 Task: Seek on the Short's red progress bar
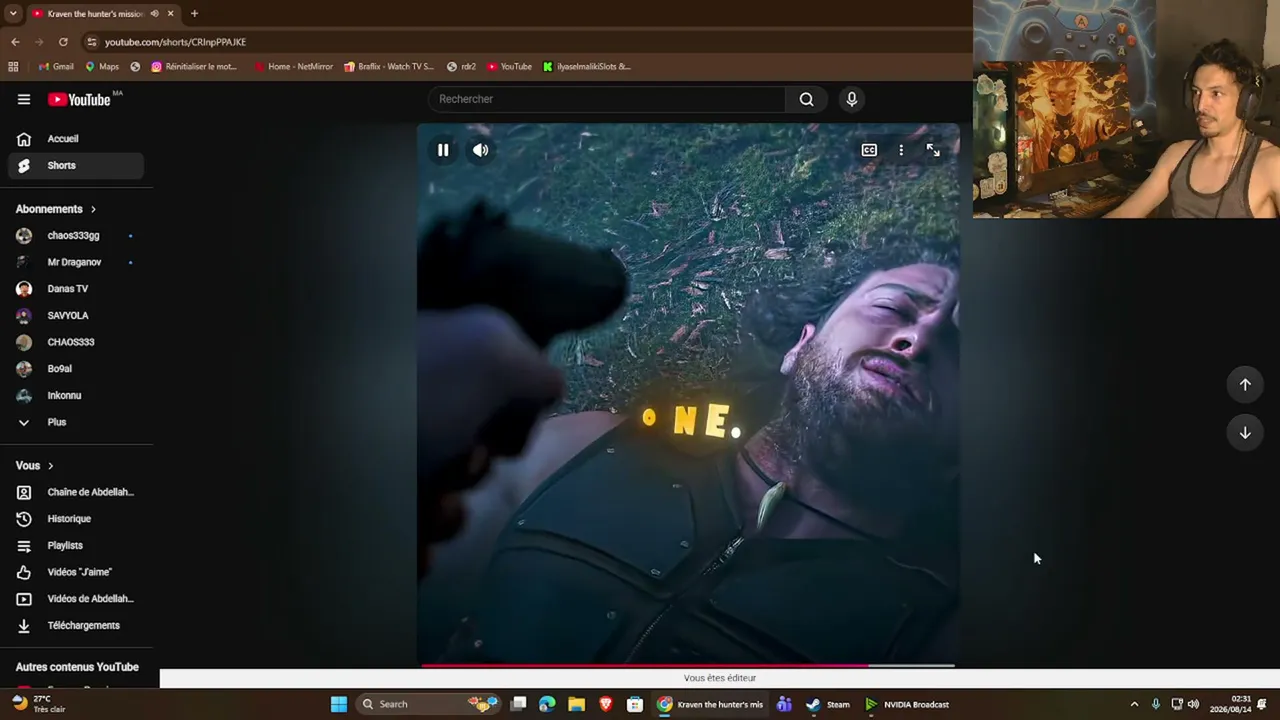[688, 665]
